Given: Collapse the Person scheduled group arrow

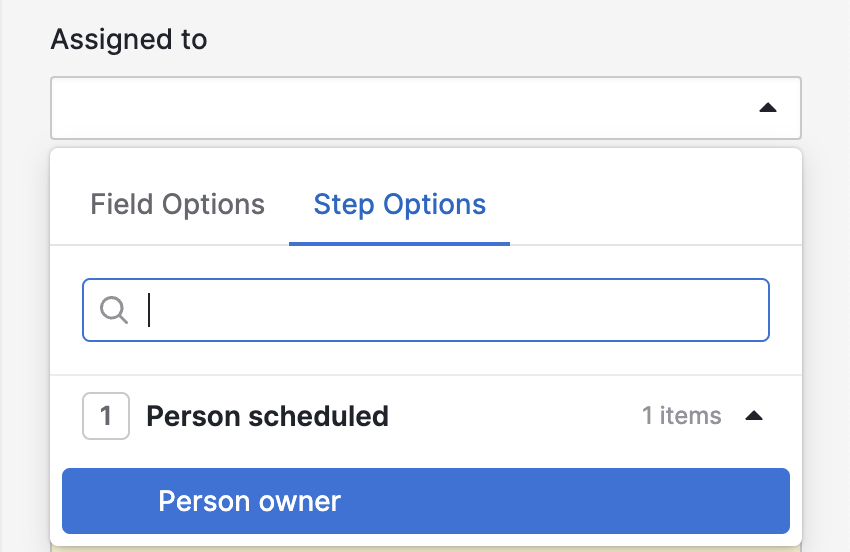Looking at the screenshot, I should click(x=755, y=416).
